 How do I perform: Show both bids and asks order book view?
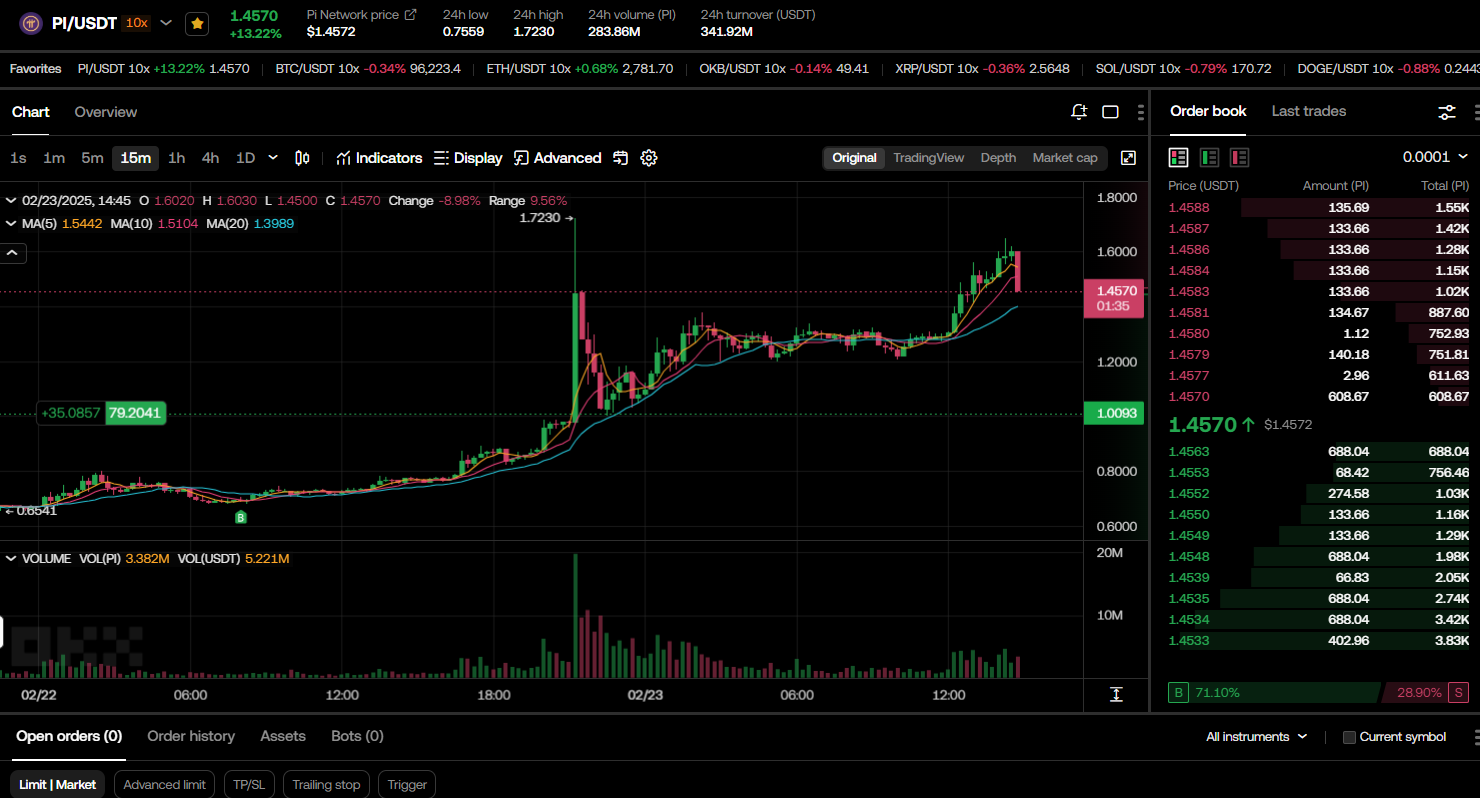(x=1178, y=157)
